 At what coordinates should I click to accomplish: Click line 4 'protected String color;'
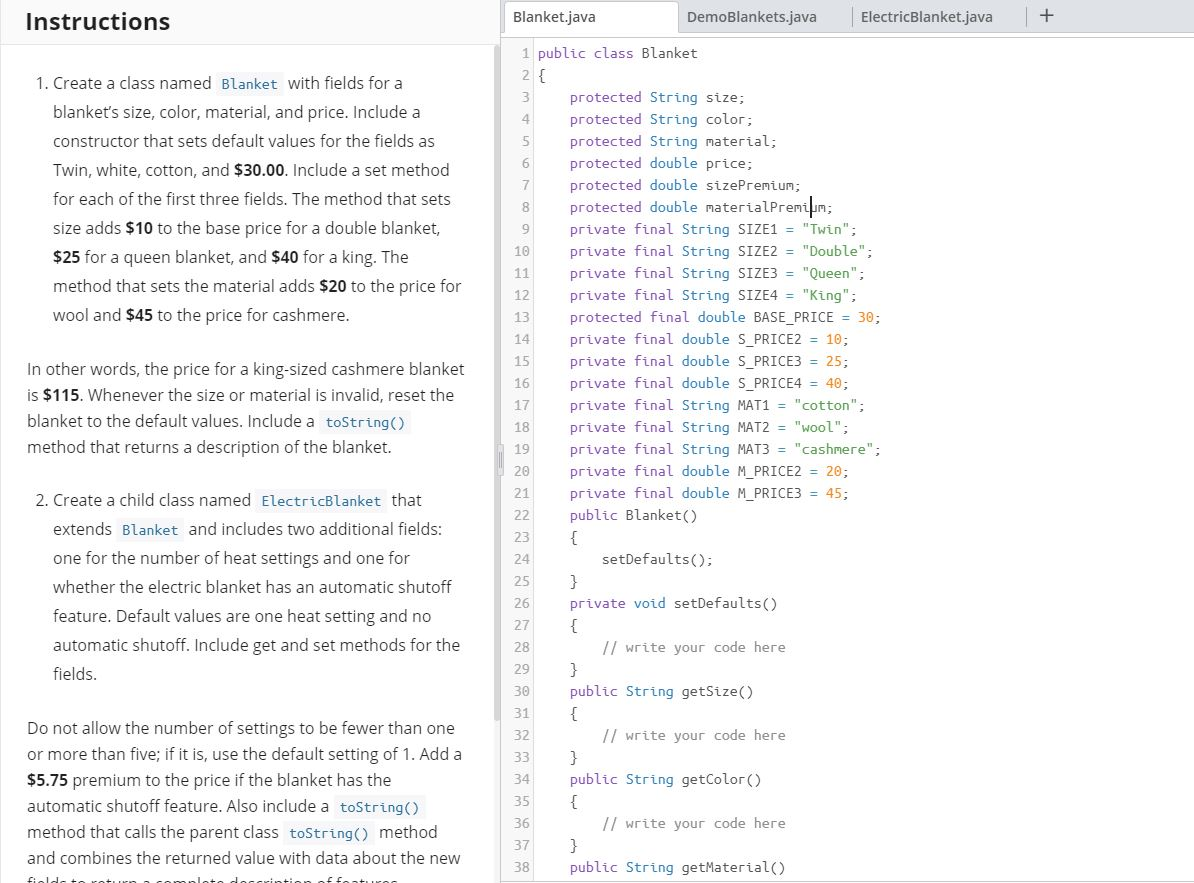click(660, 120)
